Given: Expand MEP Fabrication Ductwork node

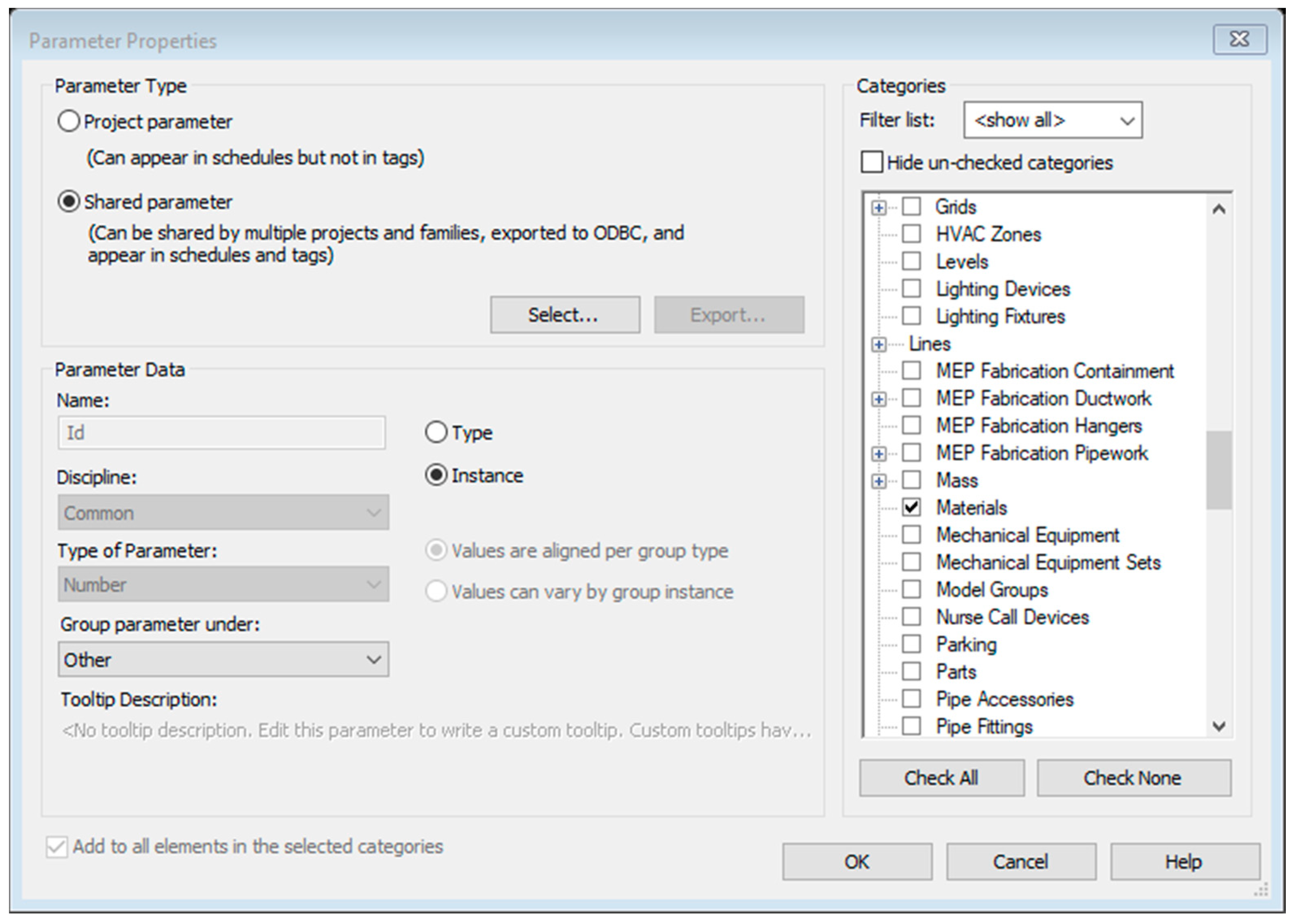Looking at the screenshot, I should point(878,399).
